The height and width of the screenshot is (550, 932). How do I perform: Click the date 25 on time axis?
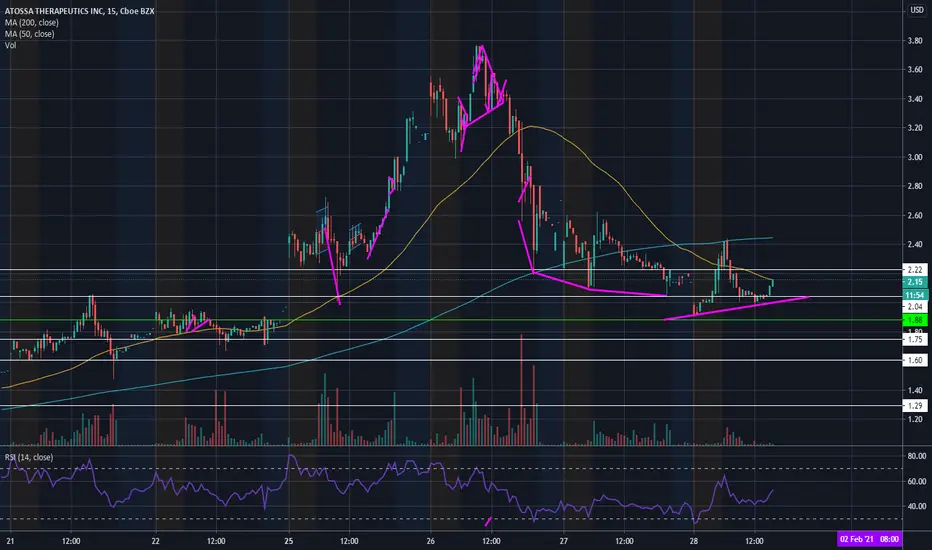pos(289,541)
